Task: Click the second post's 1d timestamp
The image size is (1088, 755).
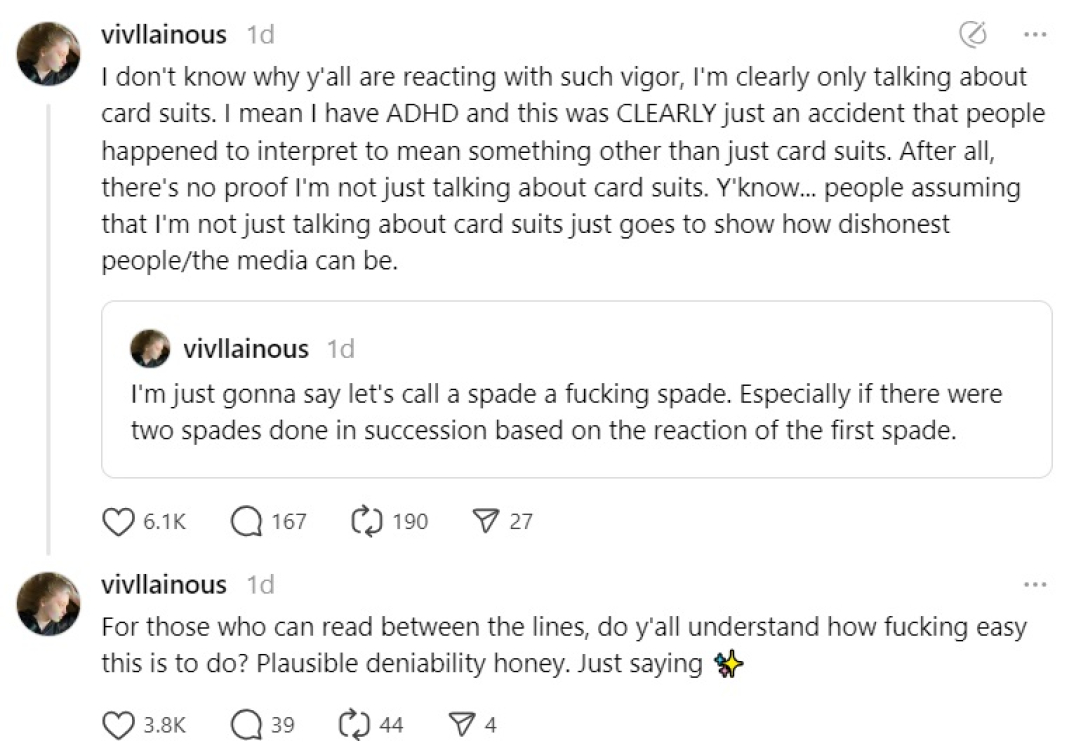Action: pyautogui.click(x=261, y=584)
